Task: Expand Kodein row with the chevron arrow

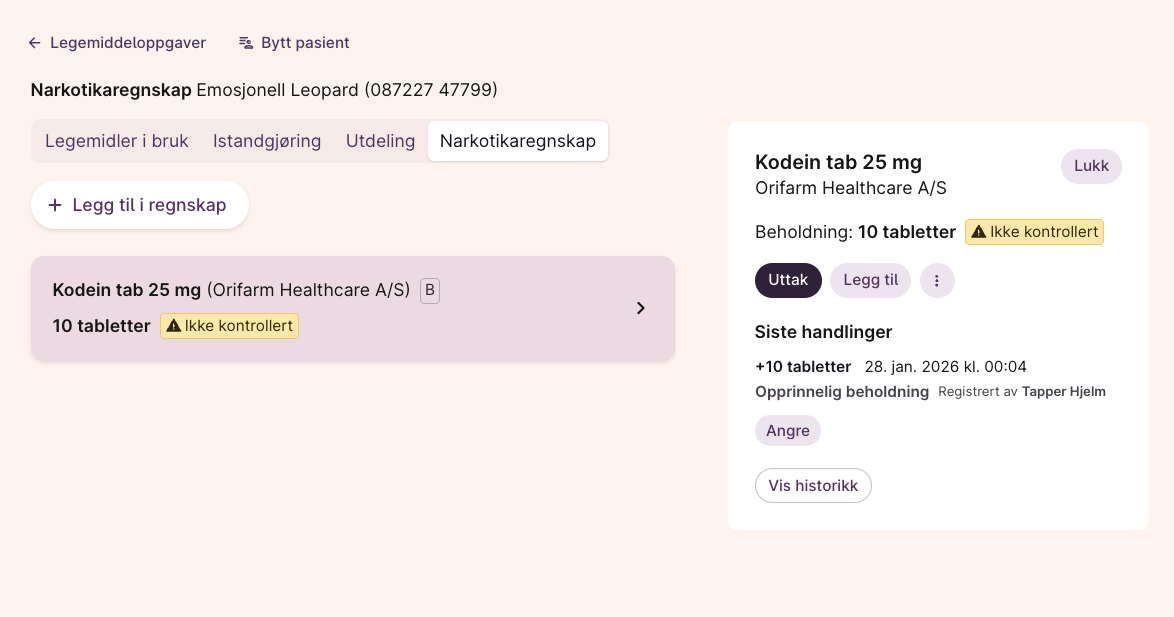Action: point(641,308)
